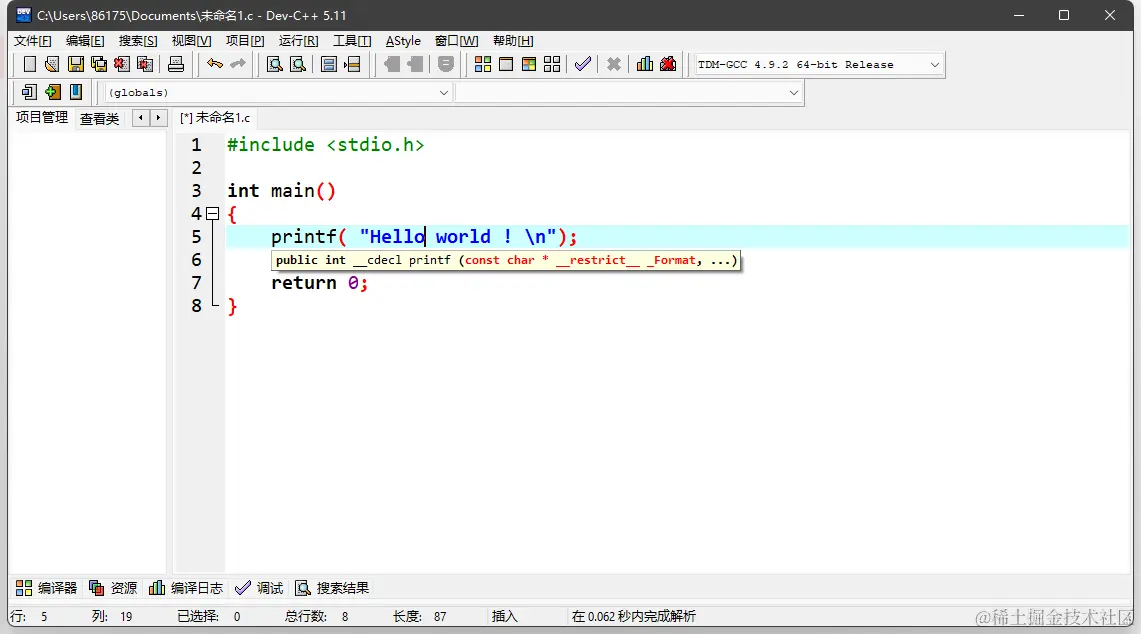Image resolution: width=1141 pixels, height=634 pixels.
Task: Compile and run colored window icon
Action: (529, 64)
